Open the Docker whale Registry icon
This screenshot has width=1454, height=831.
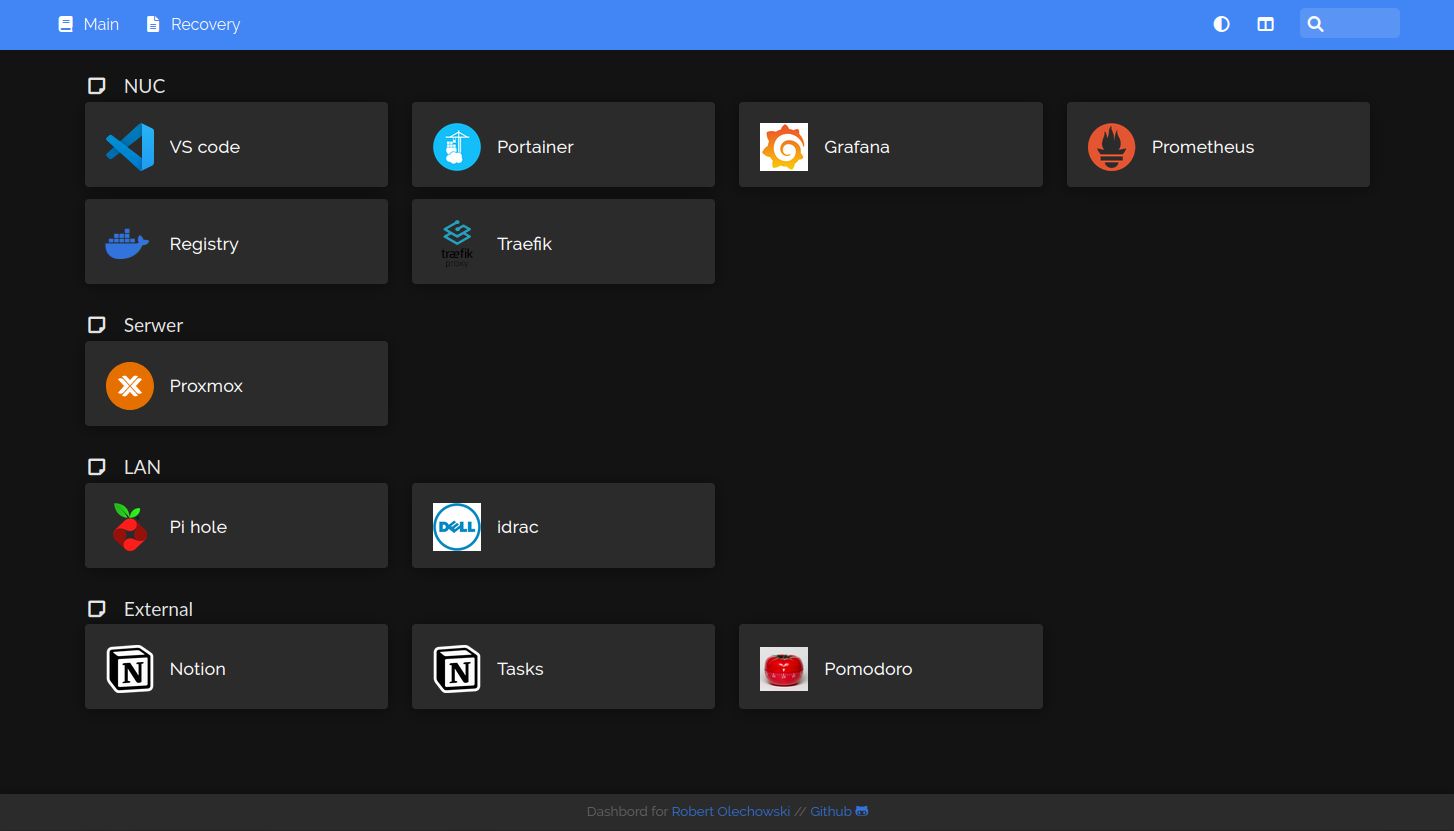click(128, 244)
